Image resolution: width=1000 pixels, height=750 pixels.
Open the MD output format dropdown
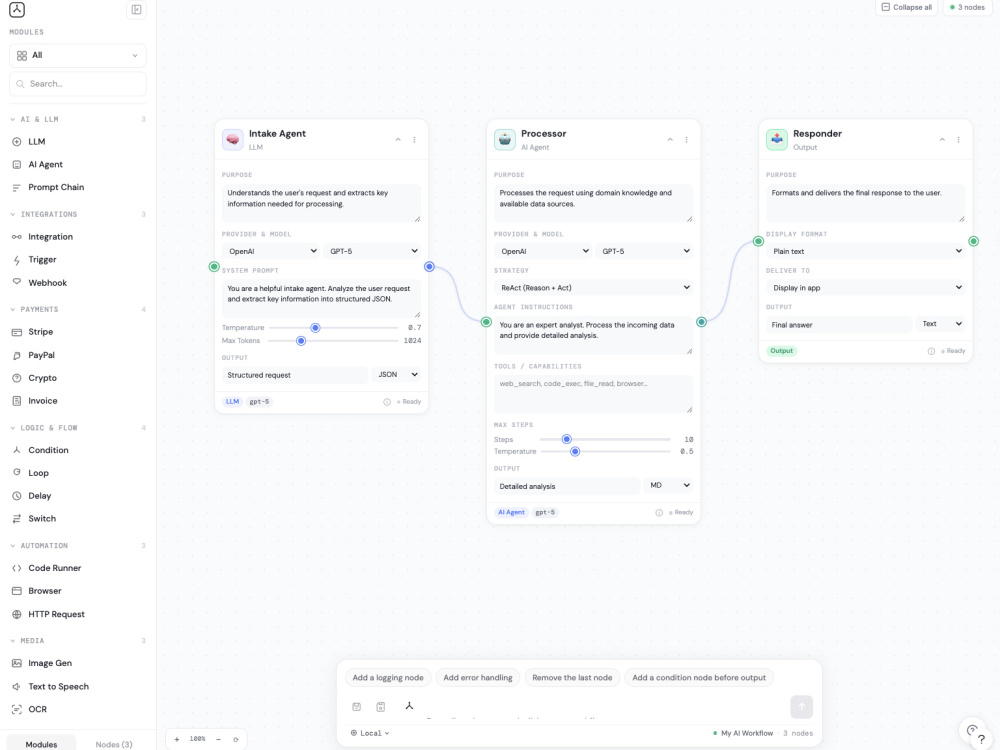click(x=668, y=486)
